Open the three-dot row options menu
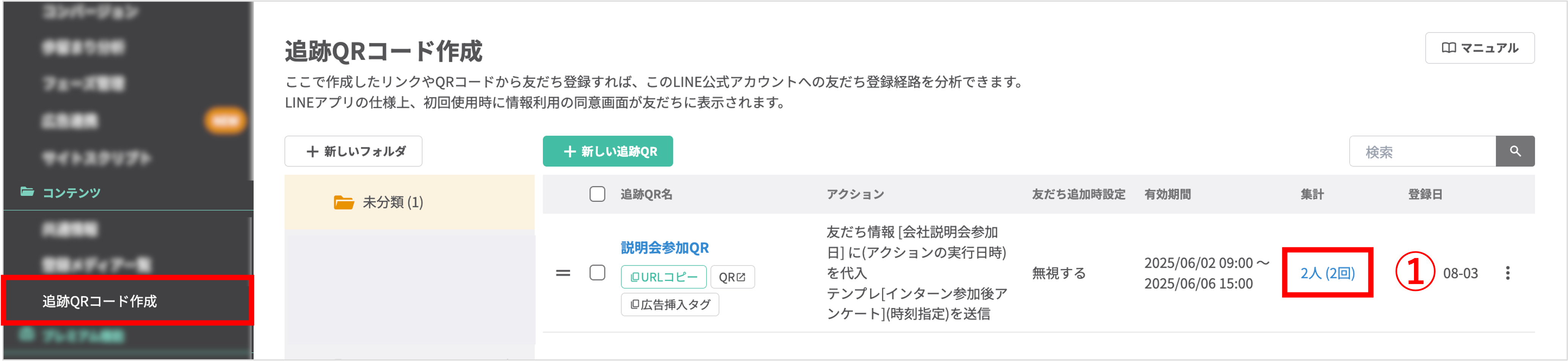The image size is (1568, 361). [x=1507, y=273]
